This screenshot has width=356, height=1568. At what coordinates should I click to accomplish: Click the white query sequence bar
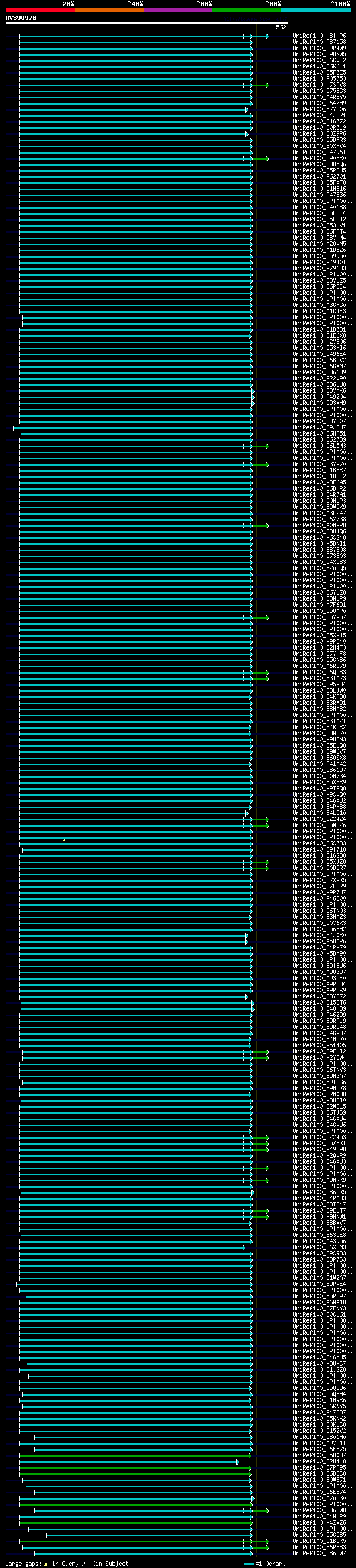point(146,23)
